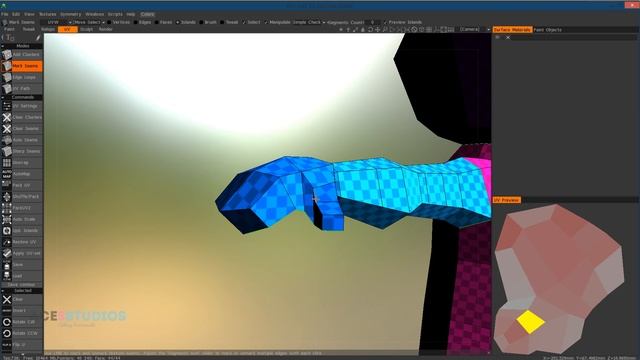This screenshot has width=640, height=360.
Task: Click the PackUV2 command
Action: click(x=22, y=208)
